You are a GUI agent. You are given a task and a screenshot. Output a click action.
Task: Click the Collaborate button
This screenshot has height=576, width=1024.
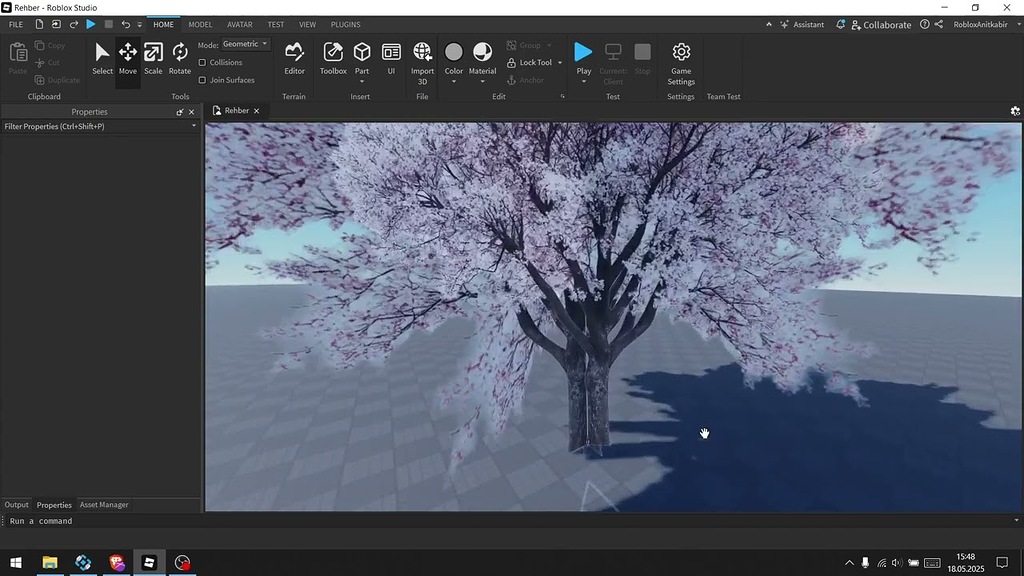click(x=884, y=24)
